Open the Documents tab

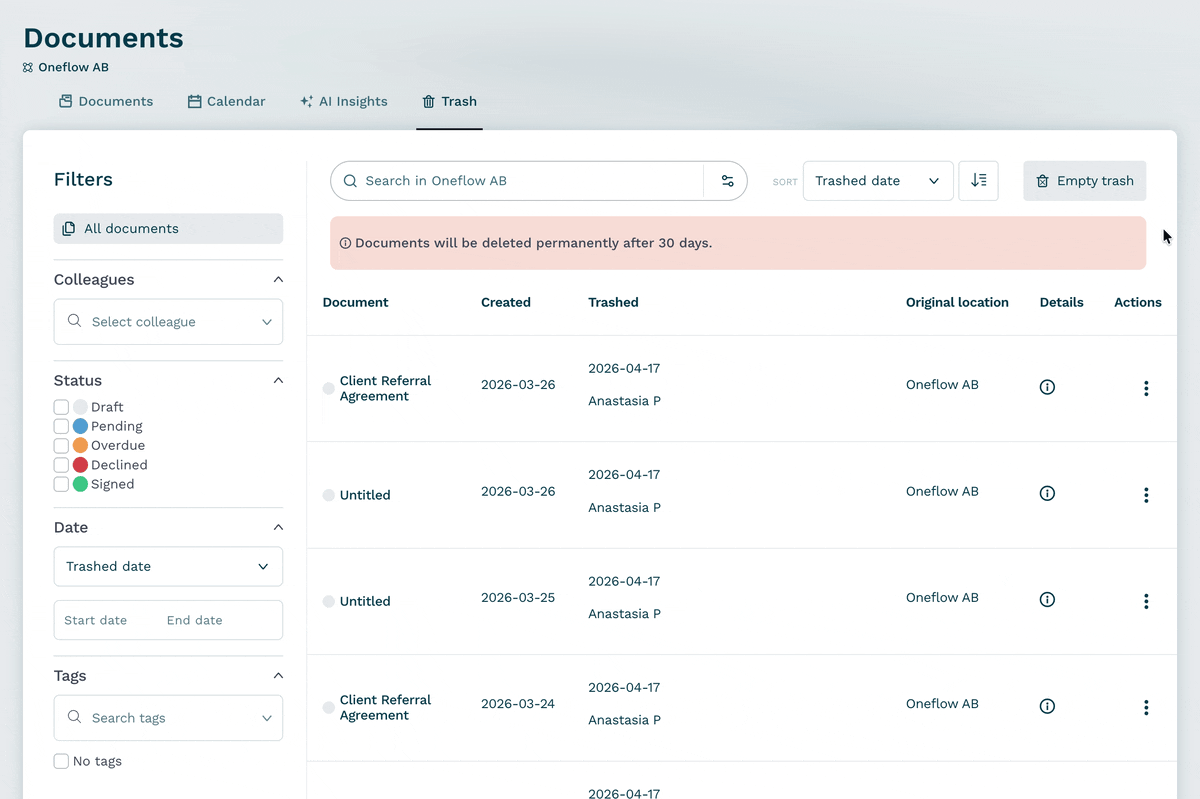pos(106,101)
